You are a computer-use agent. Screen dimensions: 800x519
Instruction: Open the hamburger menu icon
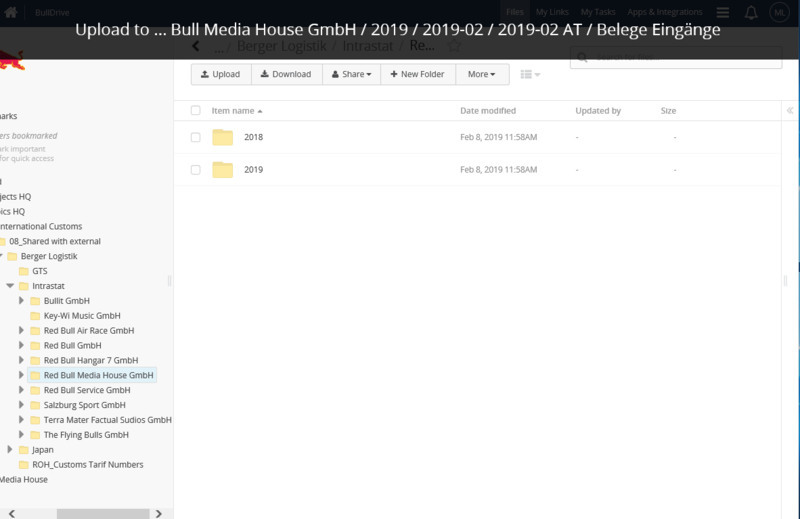722,12
